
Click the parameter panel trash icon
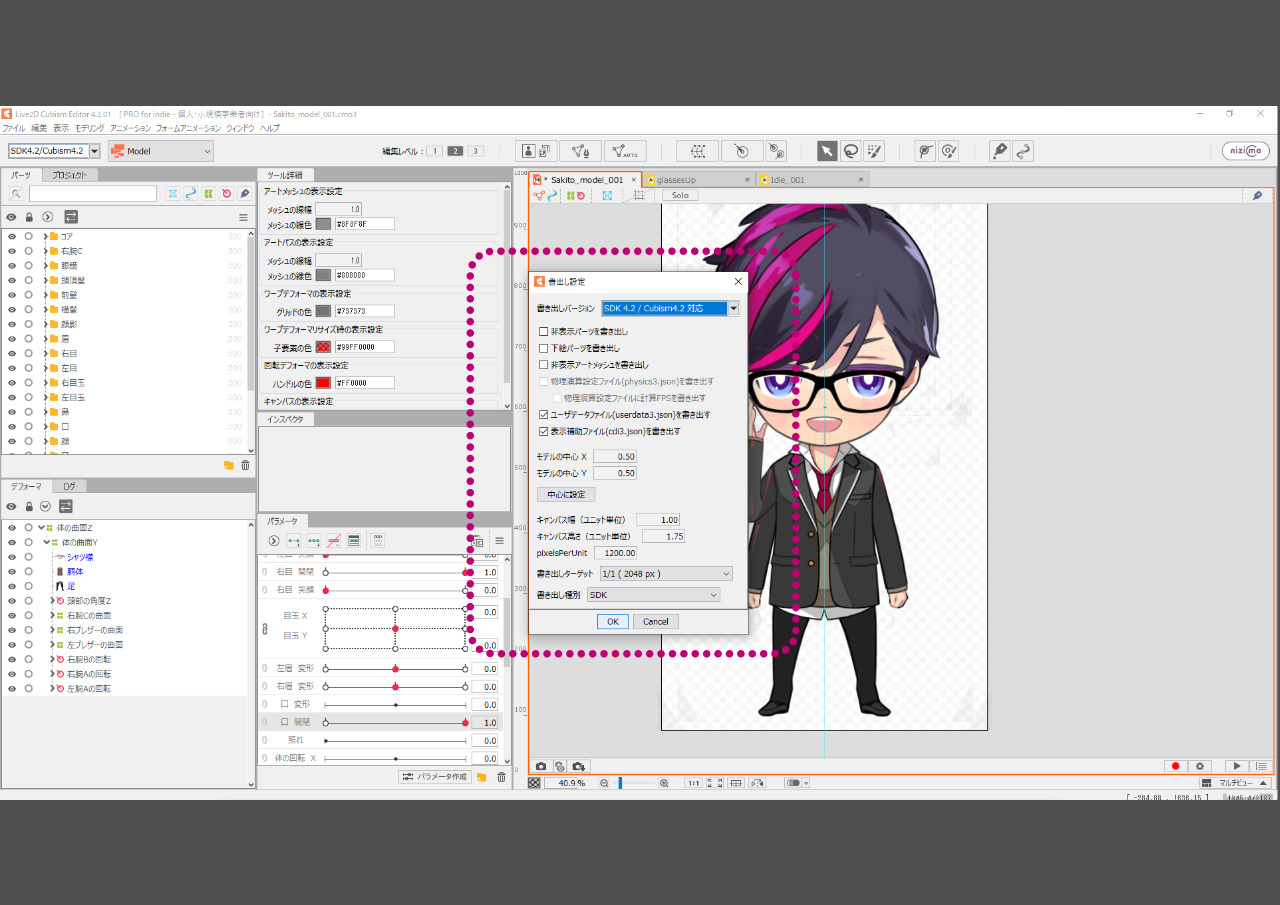(x=502, y=777)
